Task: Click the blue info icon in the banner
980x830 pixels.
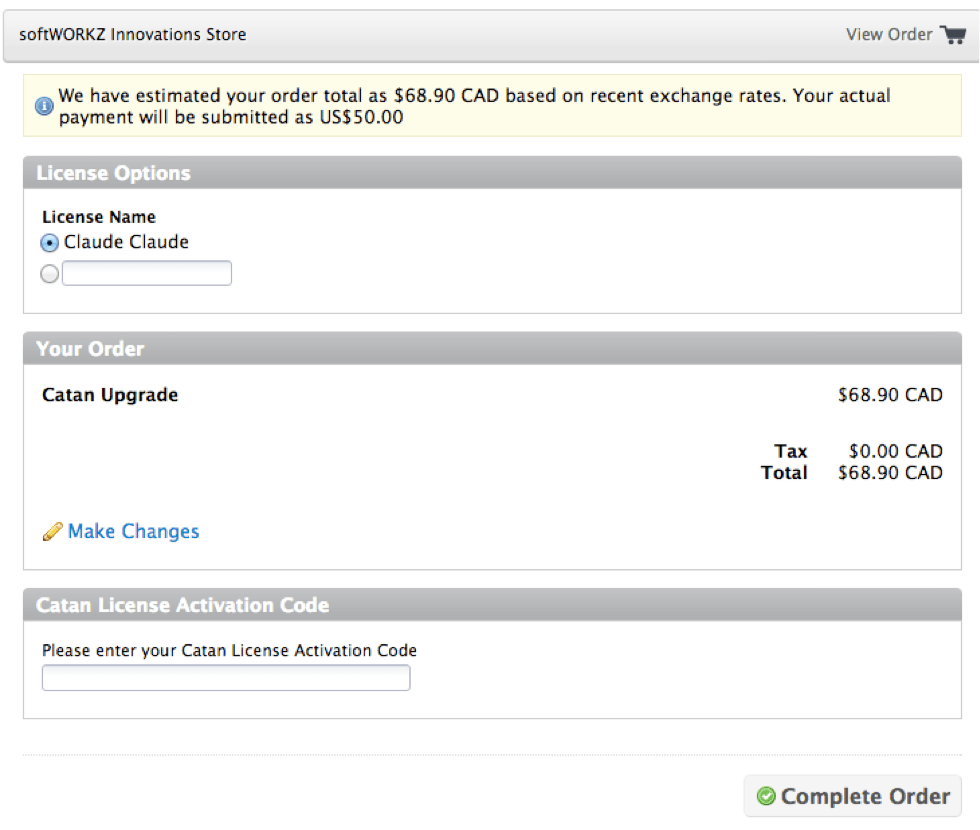Action: pyautogui.click(x=42, y=105)
